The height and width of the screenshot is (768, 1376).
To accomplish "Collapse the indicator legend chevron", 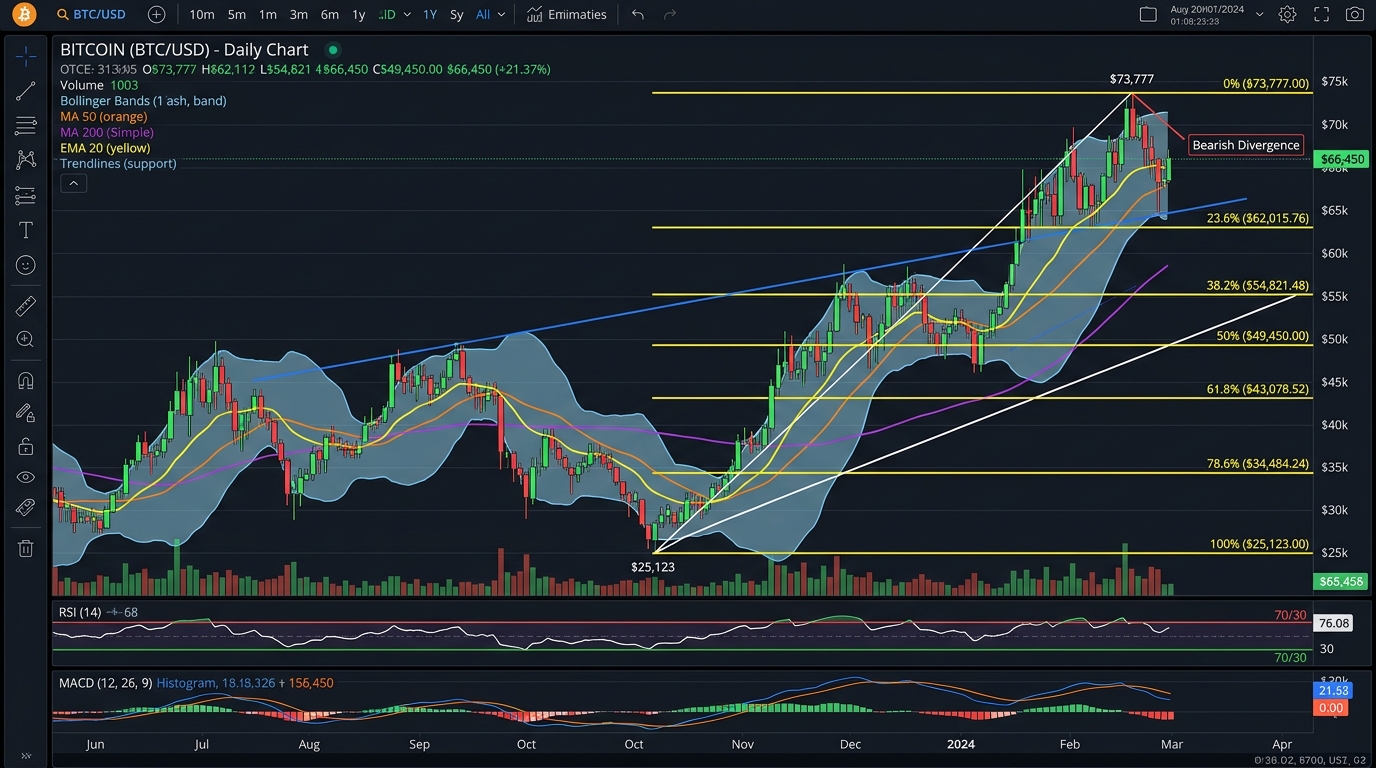I will 73,183.
